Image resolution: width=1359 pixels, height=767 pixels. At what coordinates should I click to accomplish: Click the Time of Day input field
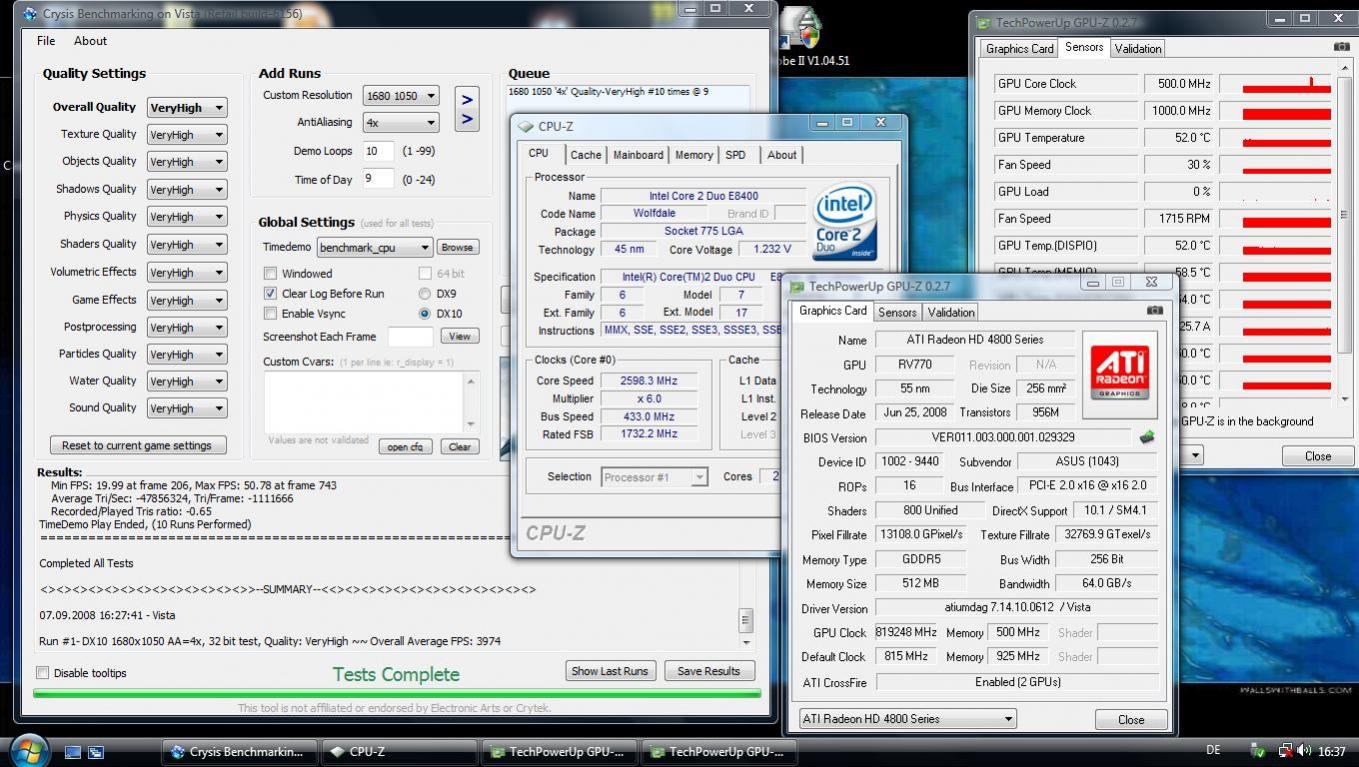click(378, 179)
